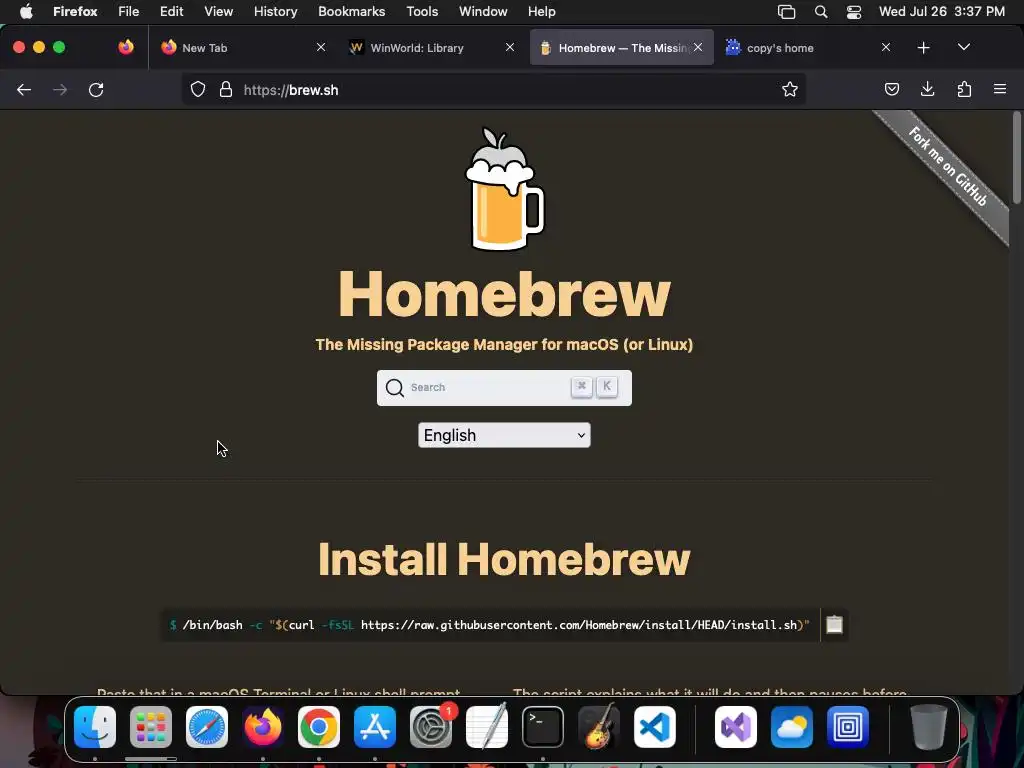
Task: Open the History menu
Action: point(276,11)
